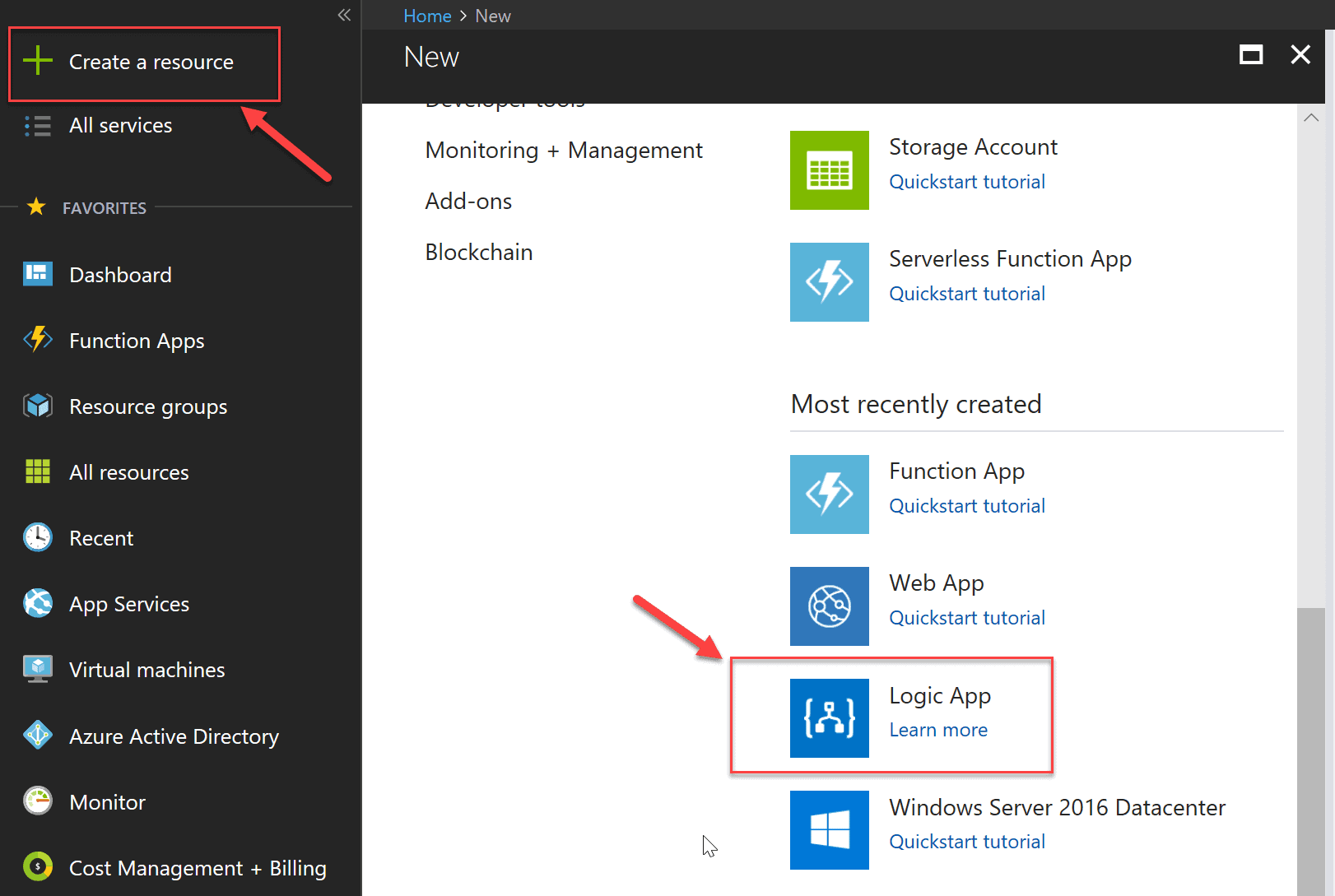Click the Cost Management + Billing icon
1335x896 pixels.
point(38,866)
